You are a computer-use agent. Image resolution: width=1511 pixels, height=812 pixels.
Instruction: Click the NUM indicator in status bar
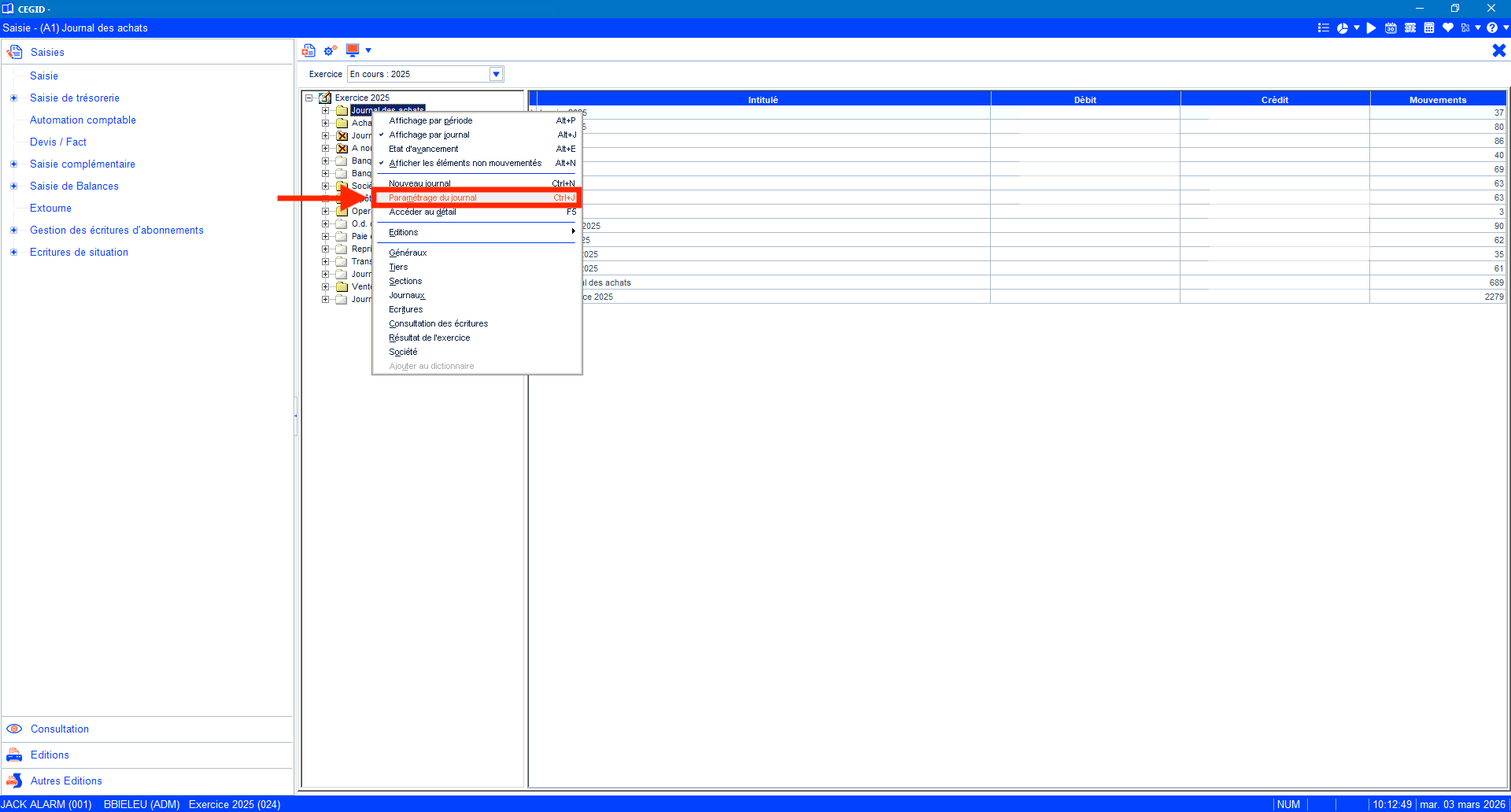coord(1288,804)
